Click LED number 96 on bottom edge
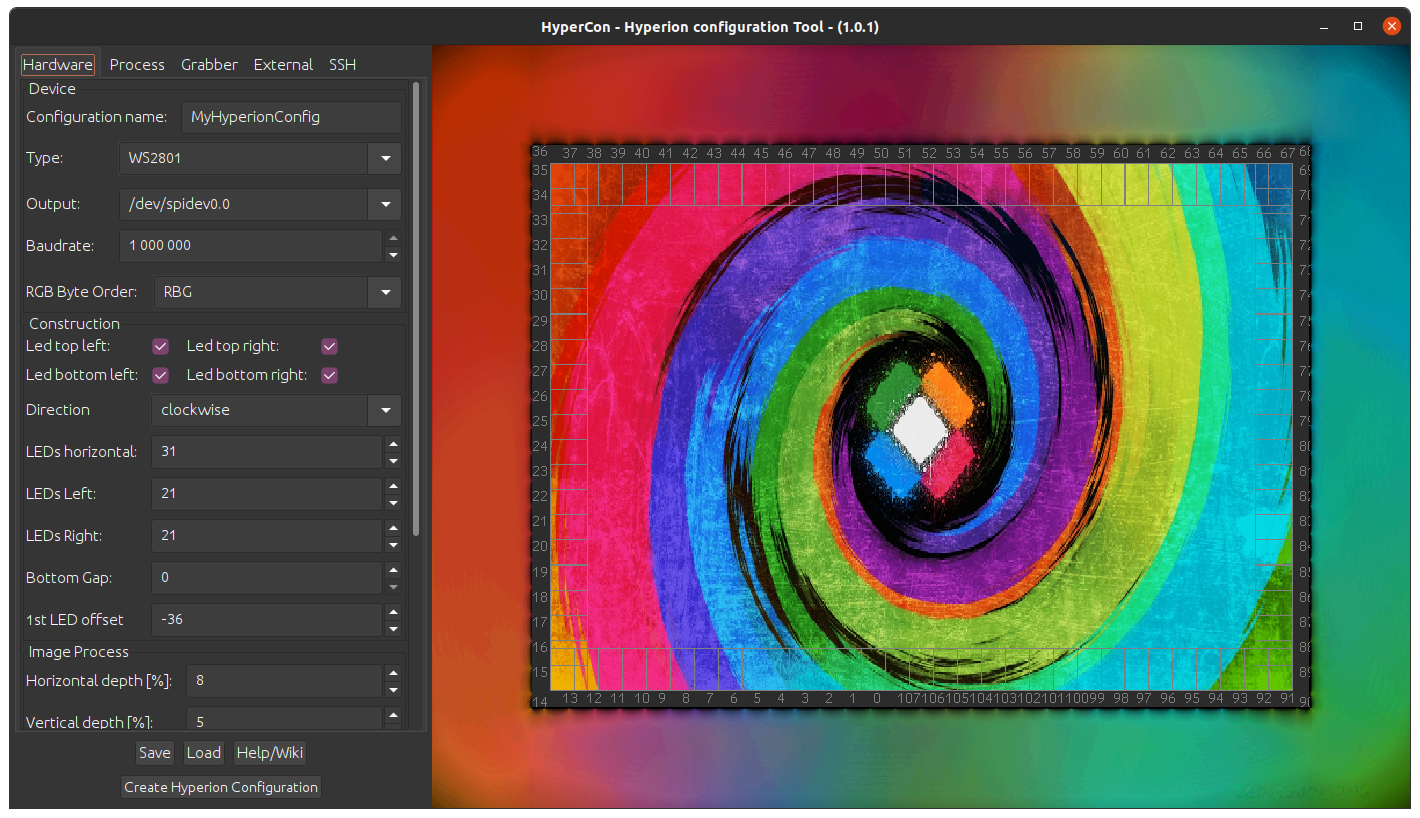Screen dimensions: 1420x818 1168,698
